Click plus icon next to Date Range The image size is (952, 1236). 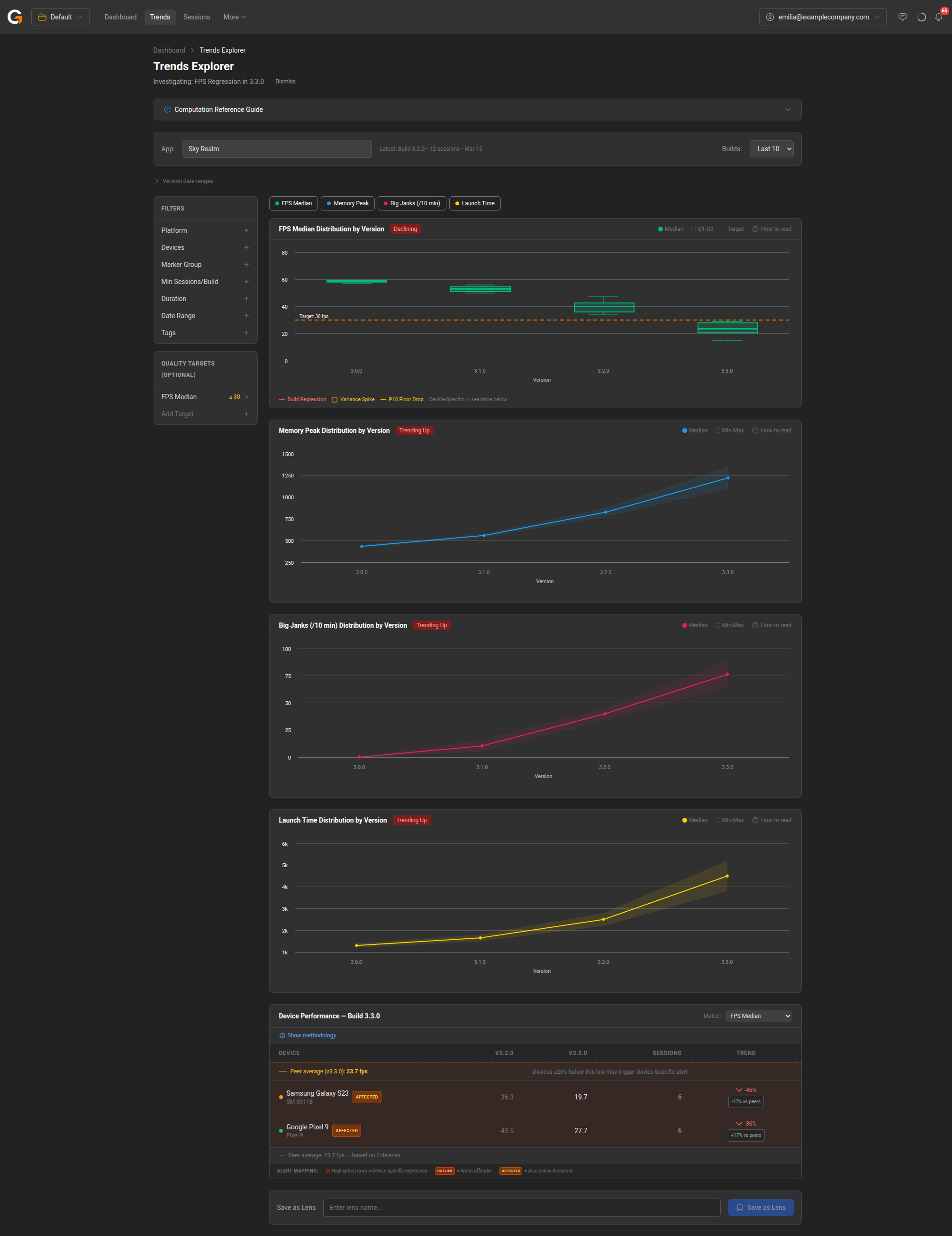pos(246,316)
